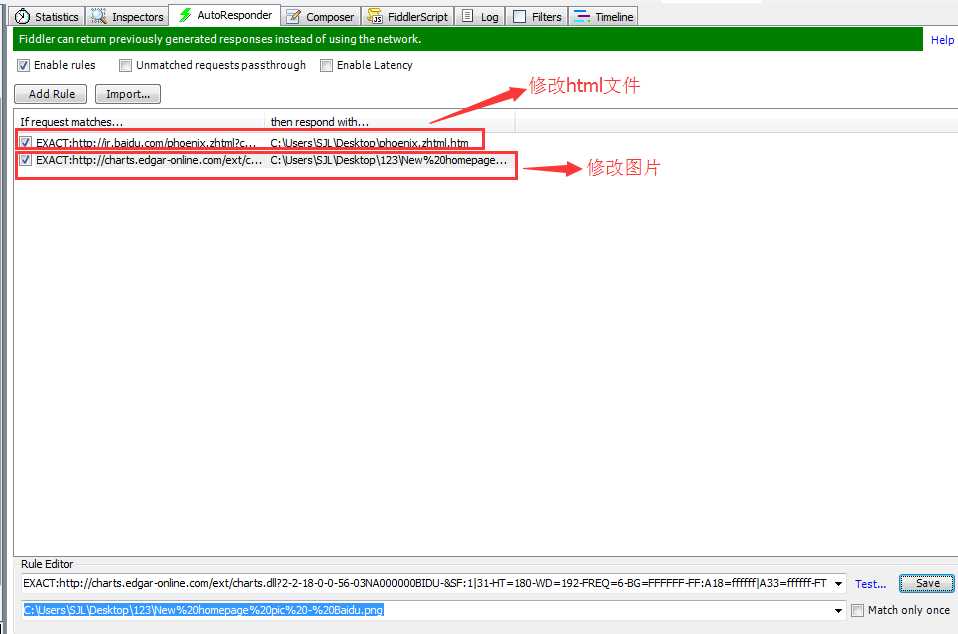Screen dimensions: 958x634
Task: Click the then respond with column header
Action: point(390,122)
